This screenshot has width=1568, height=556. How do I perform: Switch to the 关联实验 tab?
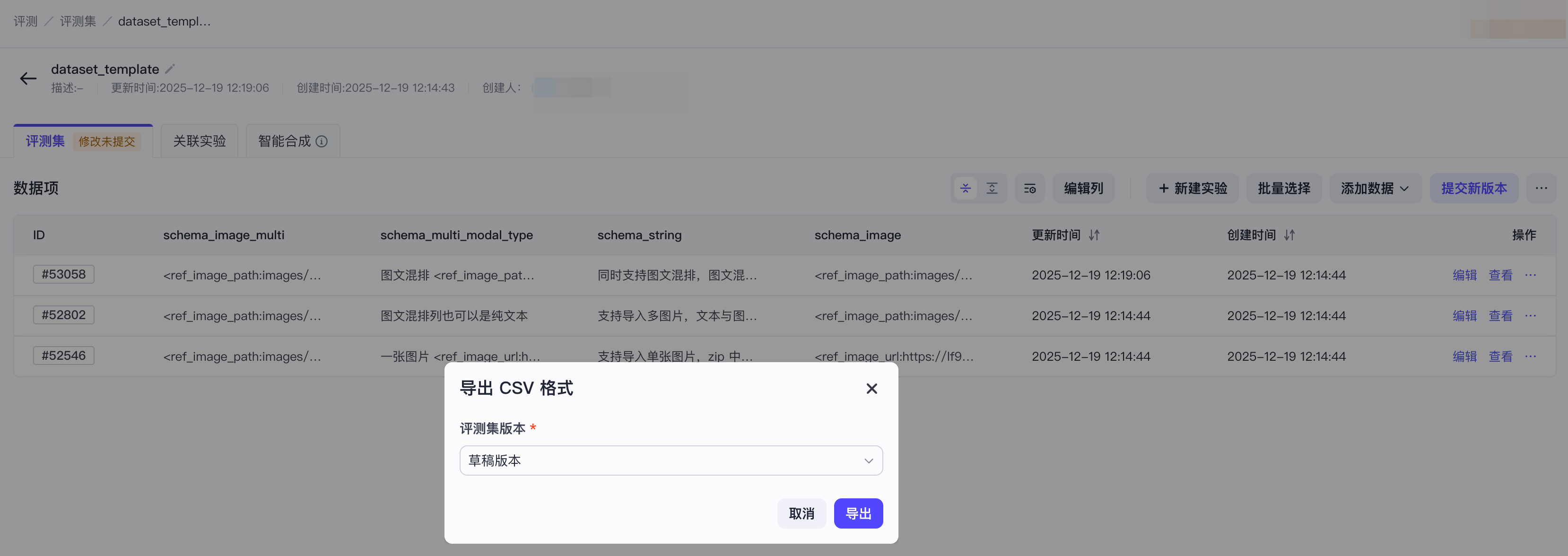pos(199,141)
